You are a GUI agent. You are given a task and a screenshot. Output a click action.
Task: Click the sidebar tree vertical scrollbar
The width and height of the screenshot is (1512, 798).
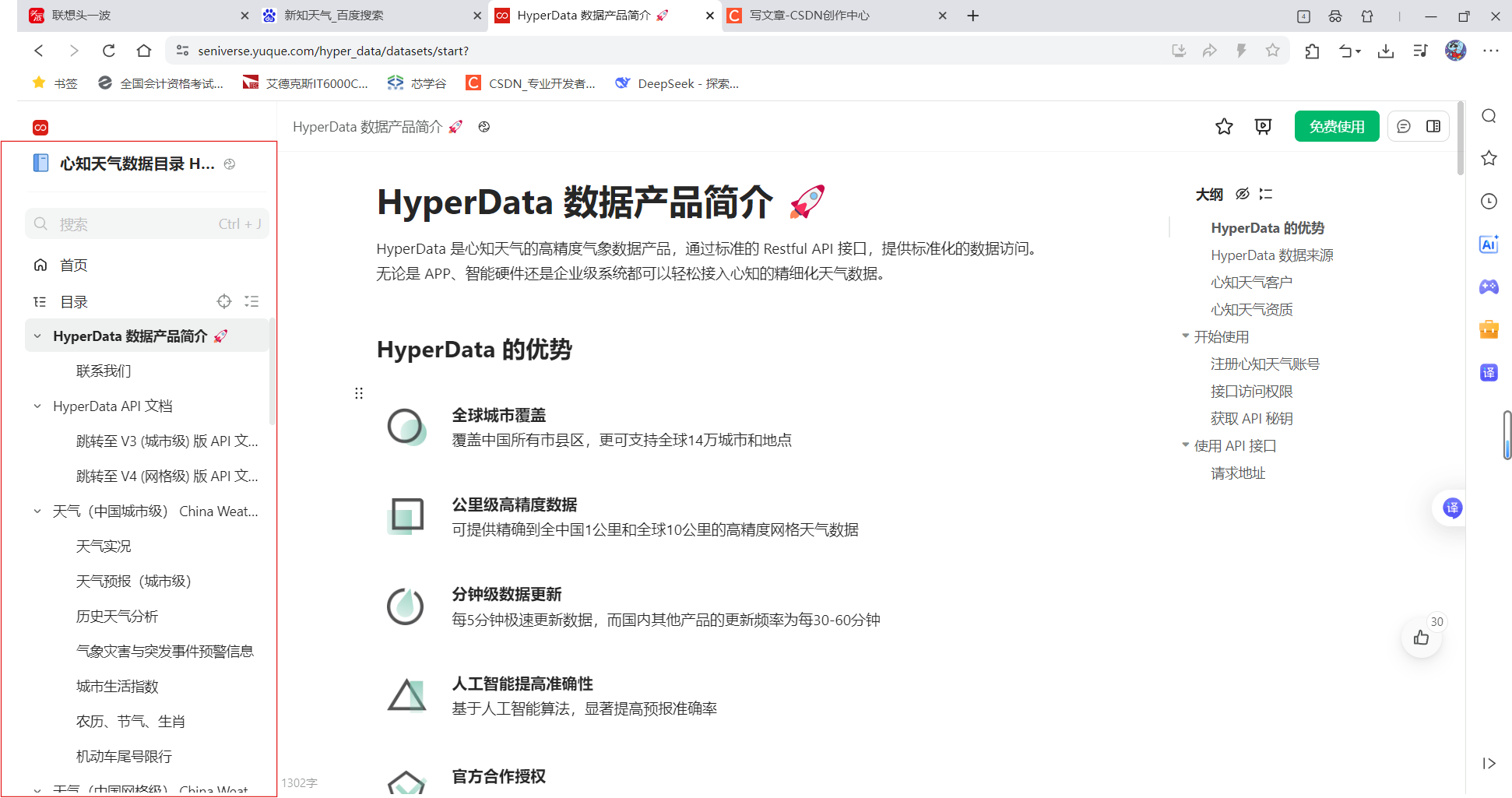(x=273, y=371)
